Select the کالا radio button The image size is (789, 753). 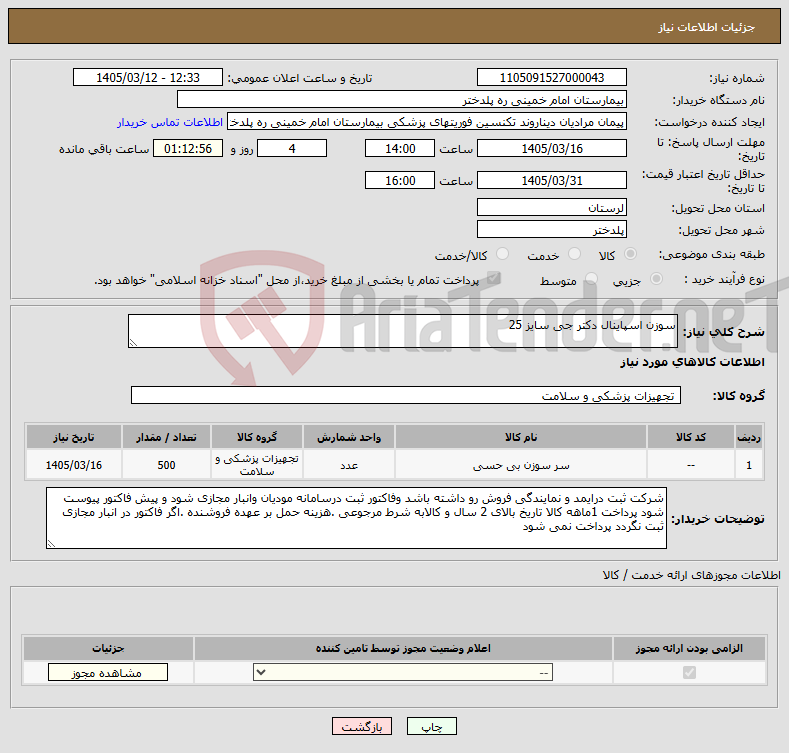pyautogui.click(x=630, y=254)
